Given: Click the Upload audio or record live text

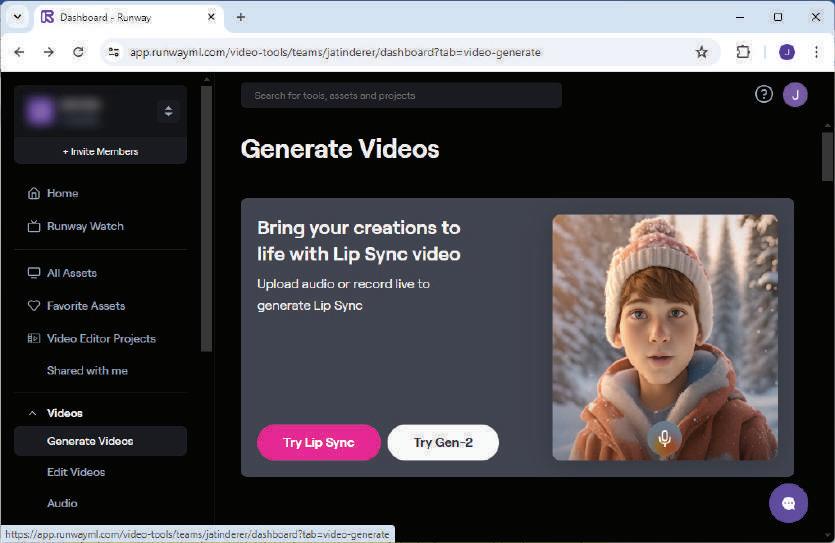Looking at the screenshot, I should (x=343, y=294).
